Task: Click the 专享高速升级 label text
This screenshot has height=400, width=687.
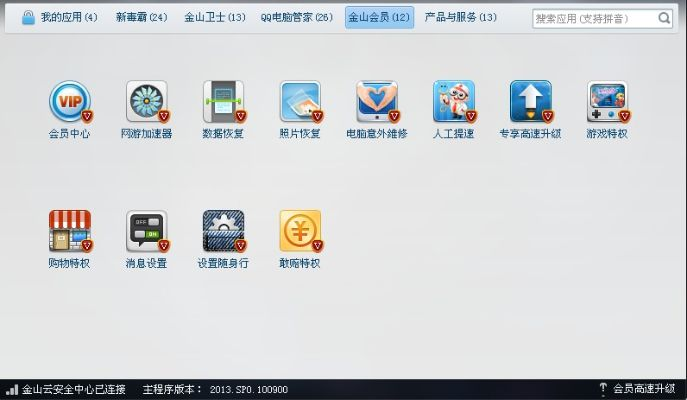Action: click(530, 134)
